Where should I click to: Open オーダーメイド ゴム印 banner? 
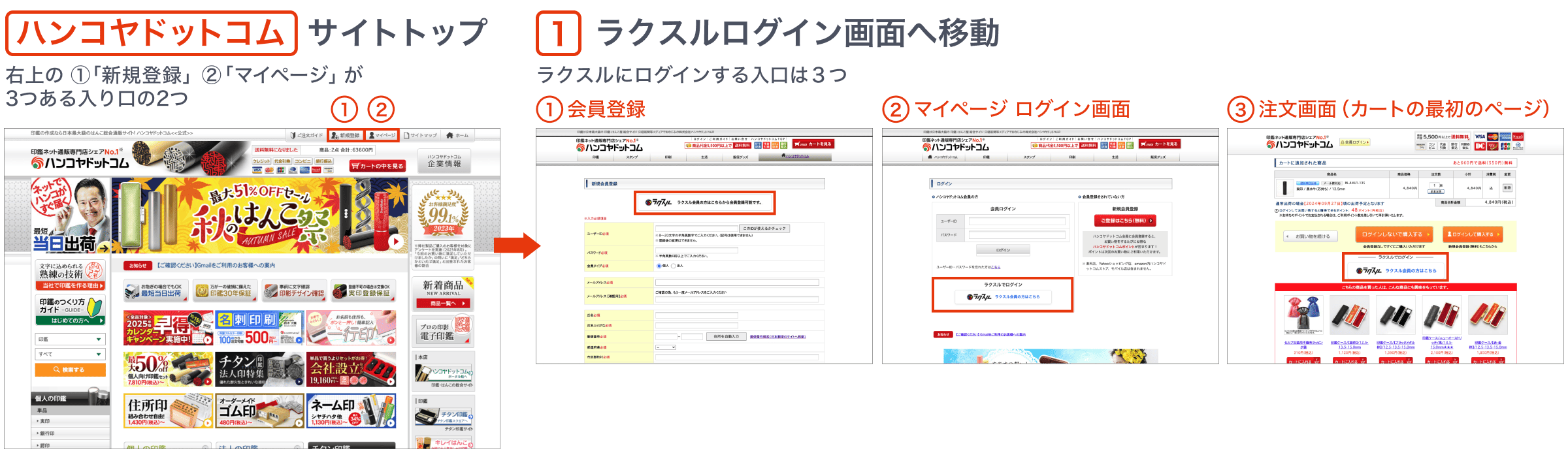(x=260, y=411)
